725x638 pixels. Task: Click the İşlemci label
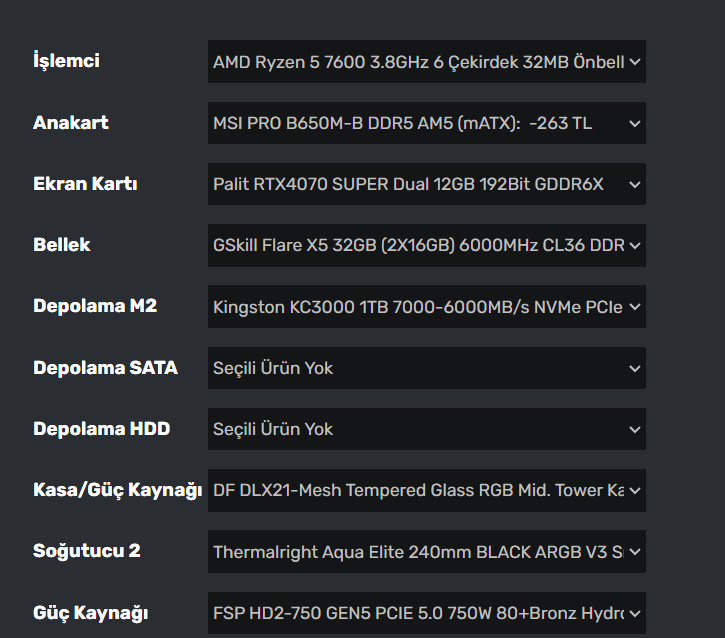click(x=66, y=61)
